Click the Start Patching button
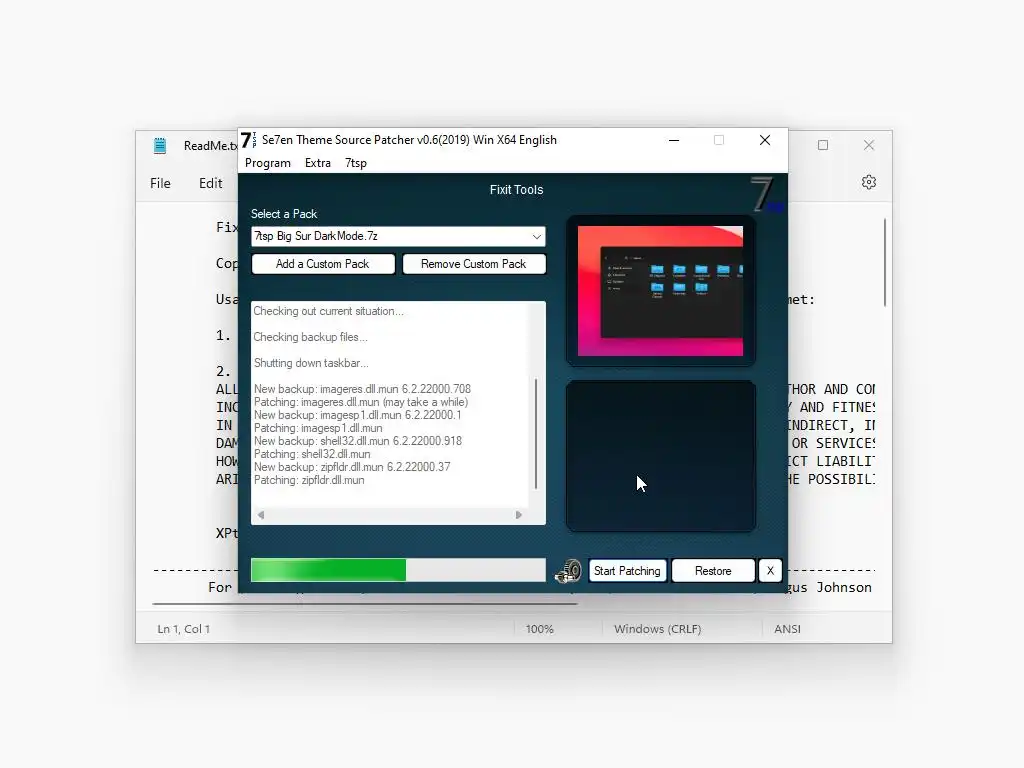 627,571
